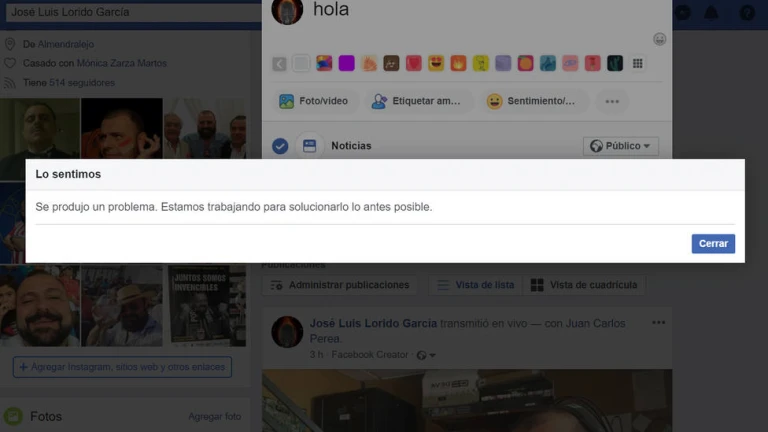Select the solid purple post background
The image size is (768, 432).
tap(346, 63)
